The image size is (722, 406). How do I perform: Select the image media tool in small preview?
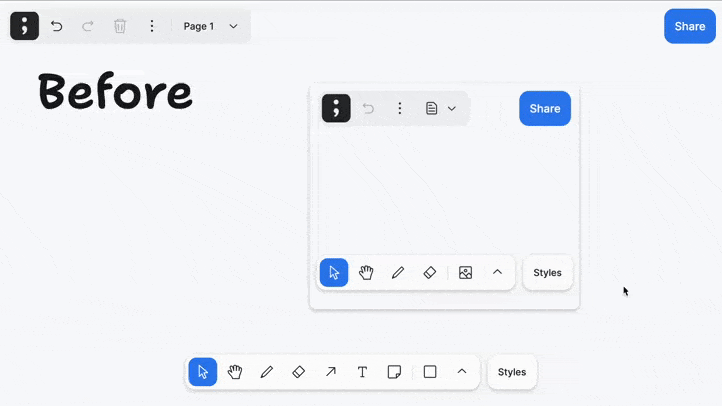pyautogui.click(x=466, y=273)
